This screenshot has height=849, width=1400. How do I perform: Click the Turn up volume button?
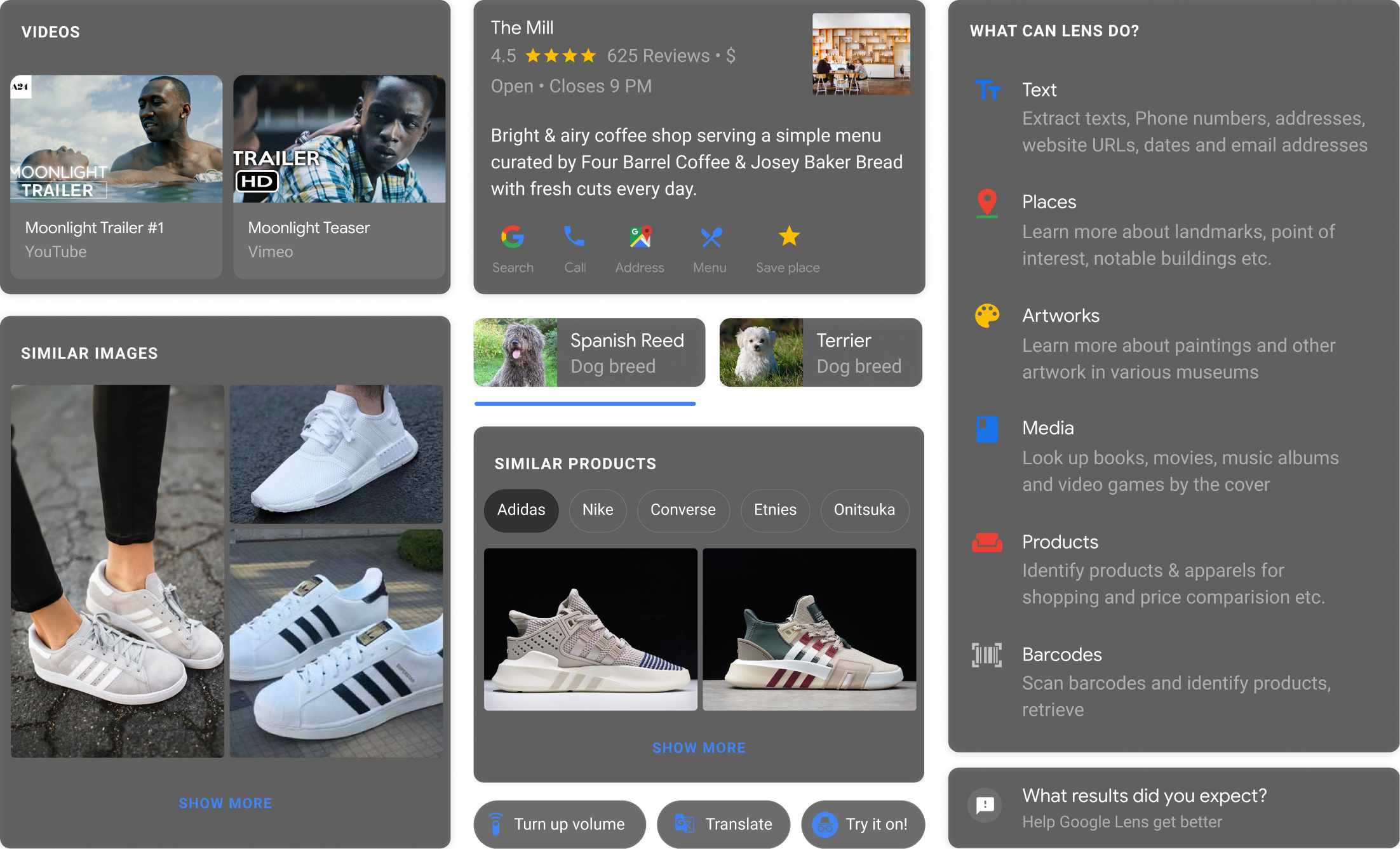pos(560,824)
